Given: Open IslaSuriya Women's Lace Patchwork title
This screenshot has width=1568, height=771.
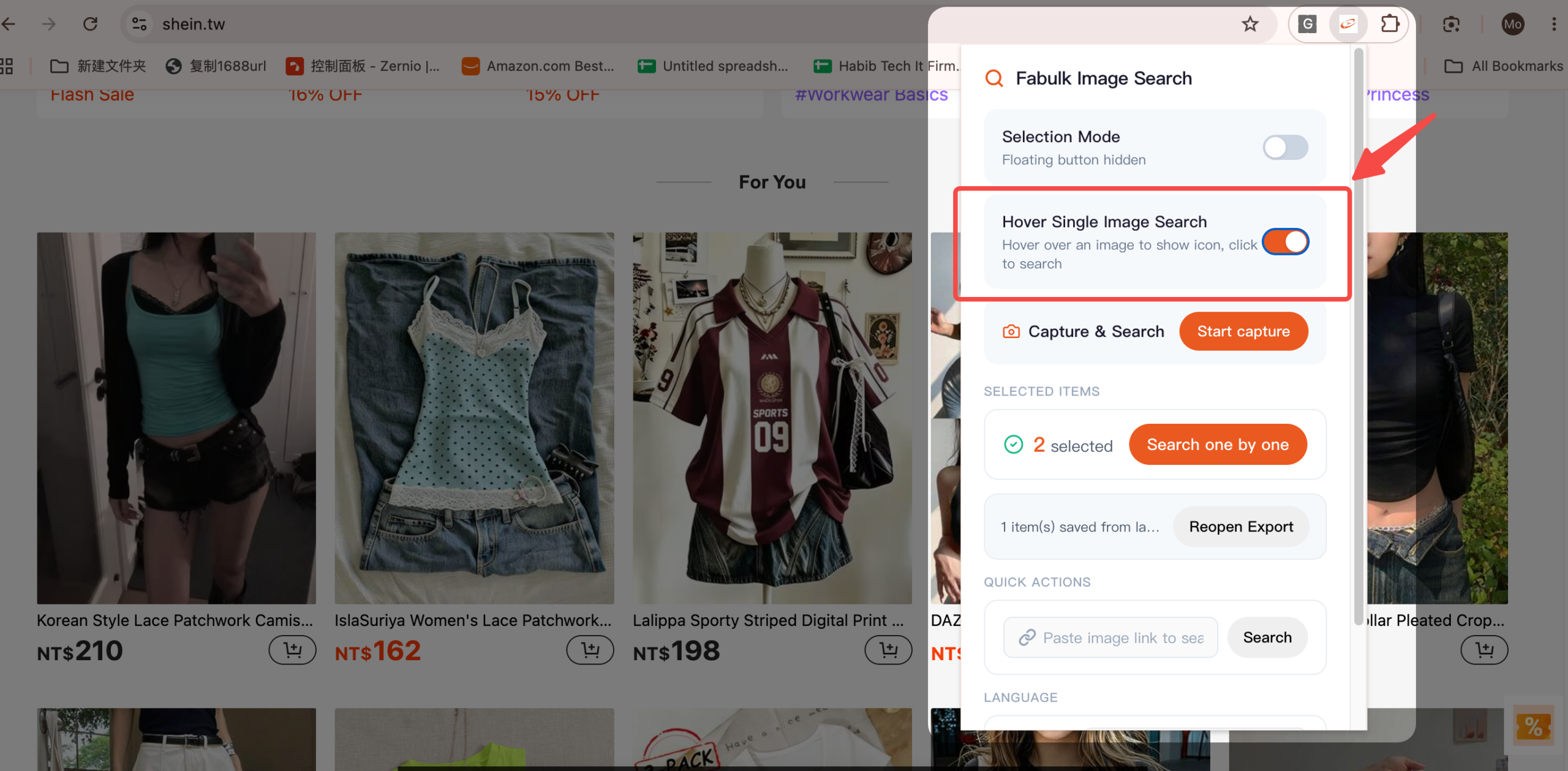Looking at the screenshot, I should pyautogui.click(x=473, y=620).
